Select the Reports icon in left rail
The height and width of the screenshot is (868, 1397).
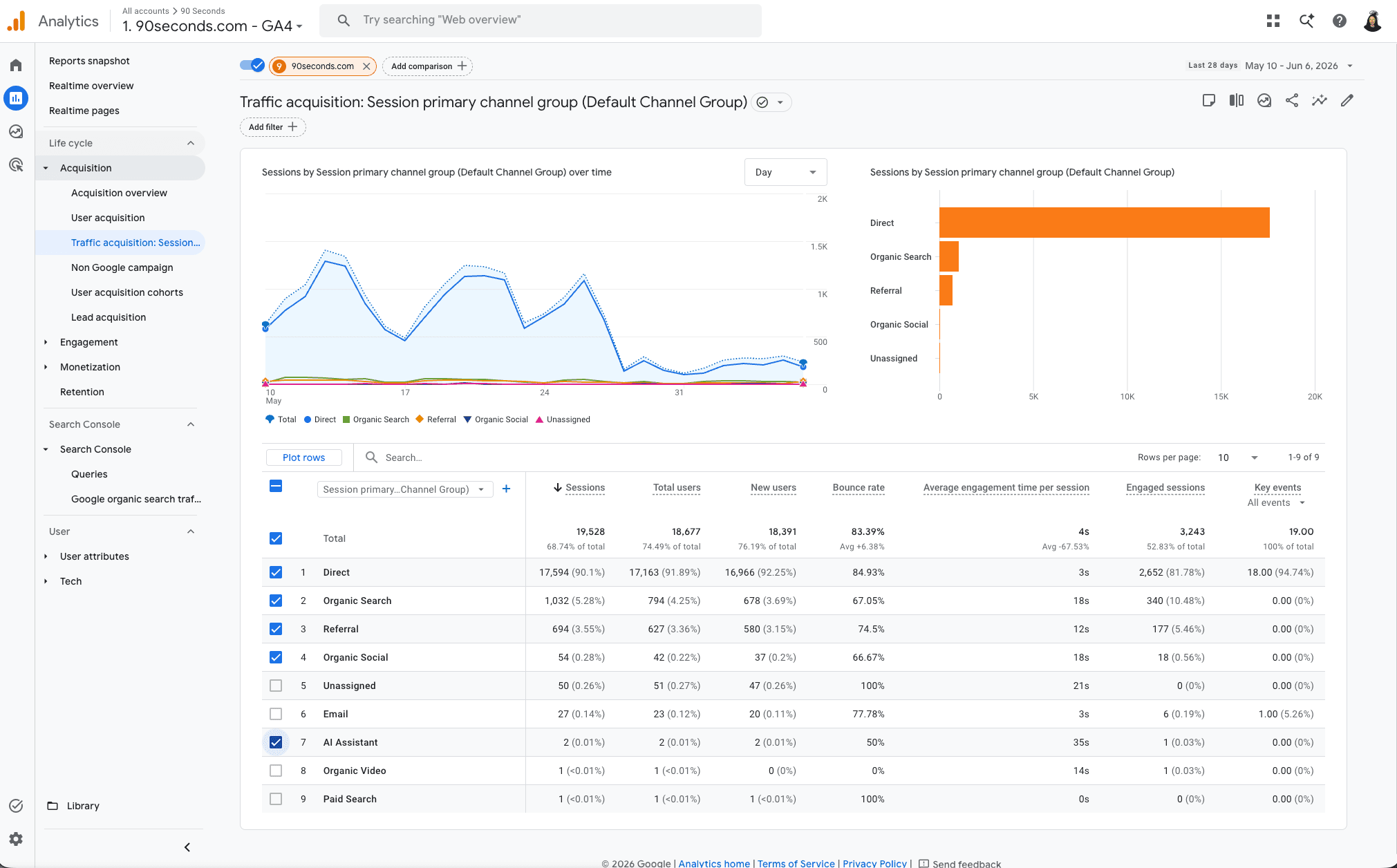click(16, 98)
